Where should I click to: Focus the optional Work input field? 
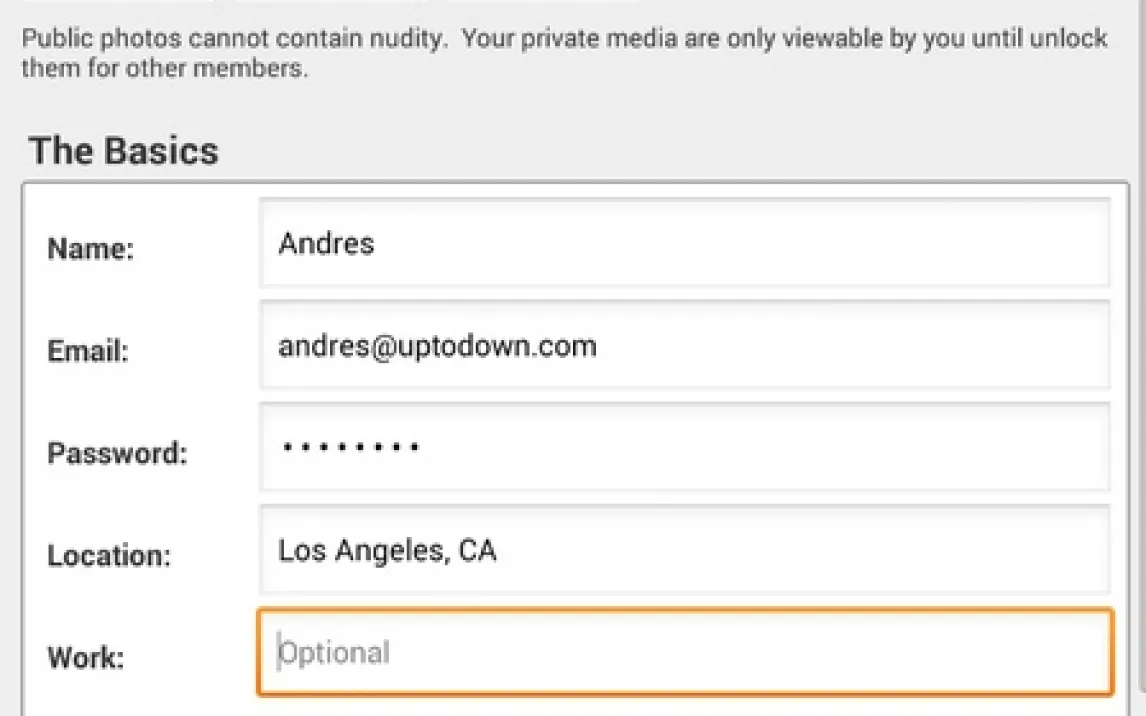(x=684, y=653)
